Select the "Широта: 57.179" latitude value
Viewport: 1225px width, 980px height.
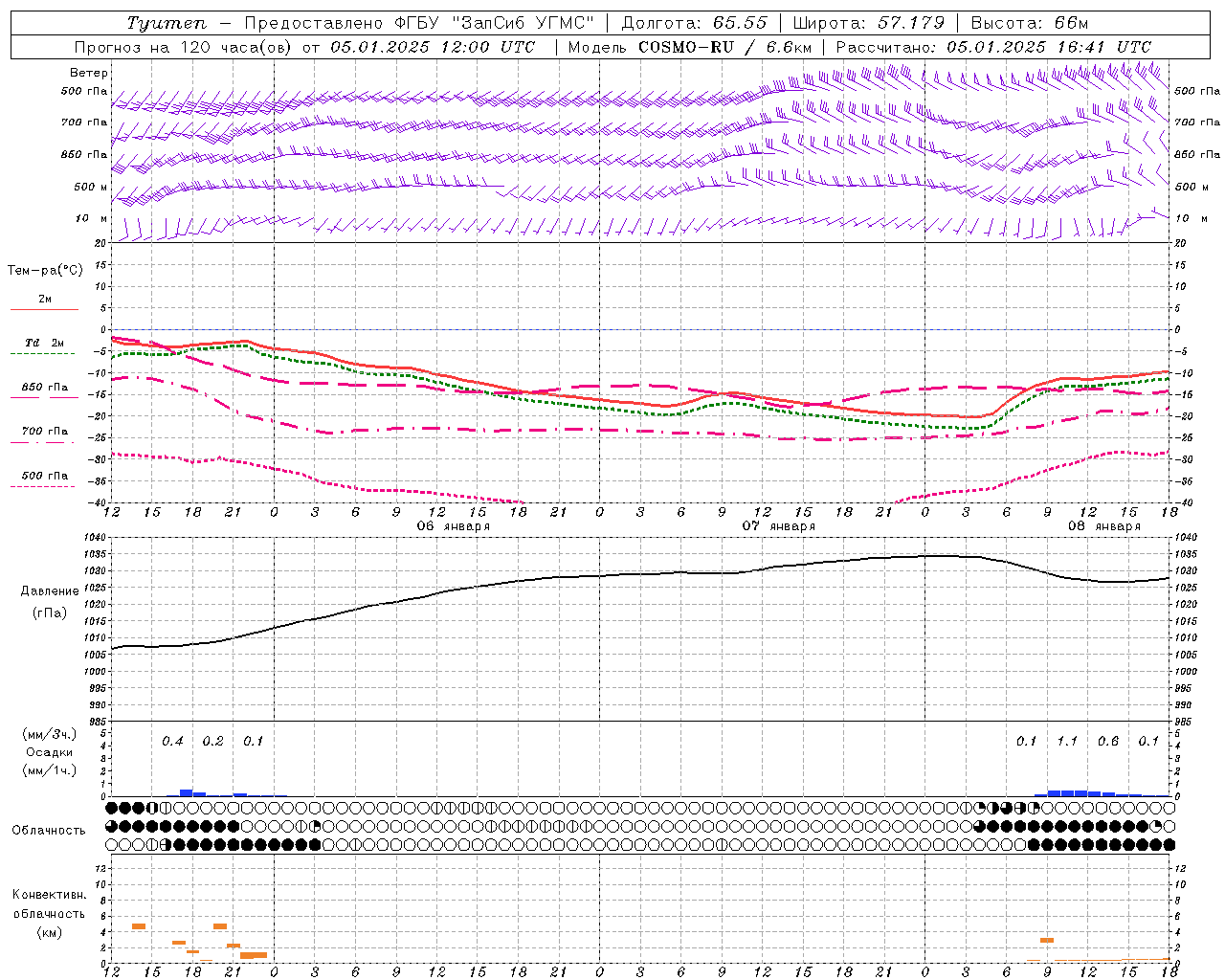(868, 23)
